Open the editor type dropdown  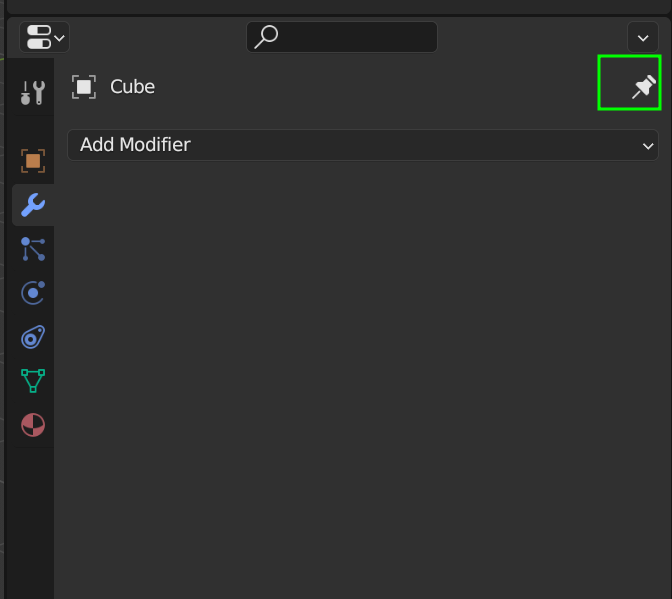point(44,38)
